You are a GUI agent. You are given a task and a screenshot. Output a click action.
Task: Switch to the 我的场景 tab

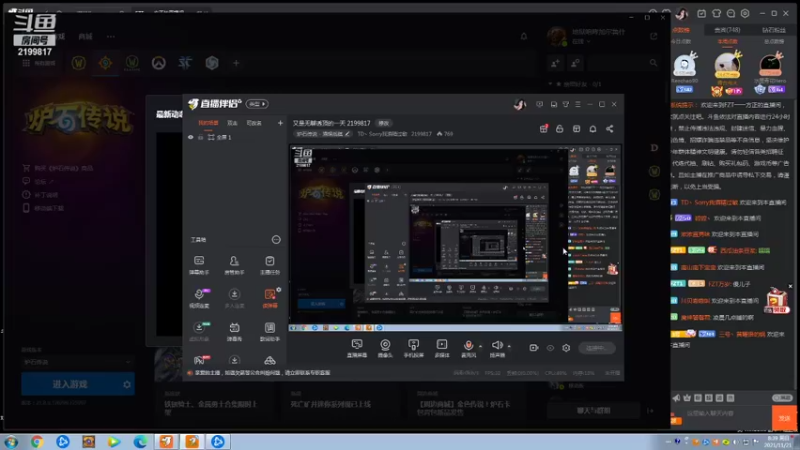pyautogui.click(x=208, y=123)
